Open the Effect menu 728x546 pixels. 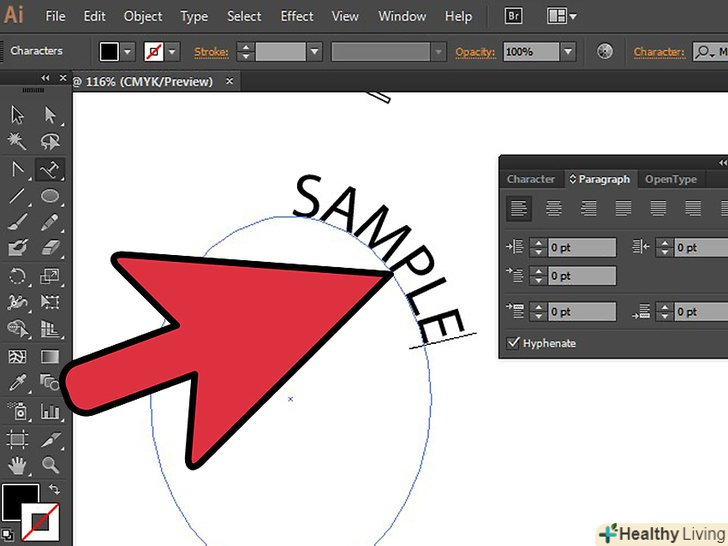(x=297, y=16)
